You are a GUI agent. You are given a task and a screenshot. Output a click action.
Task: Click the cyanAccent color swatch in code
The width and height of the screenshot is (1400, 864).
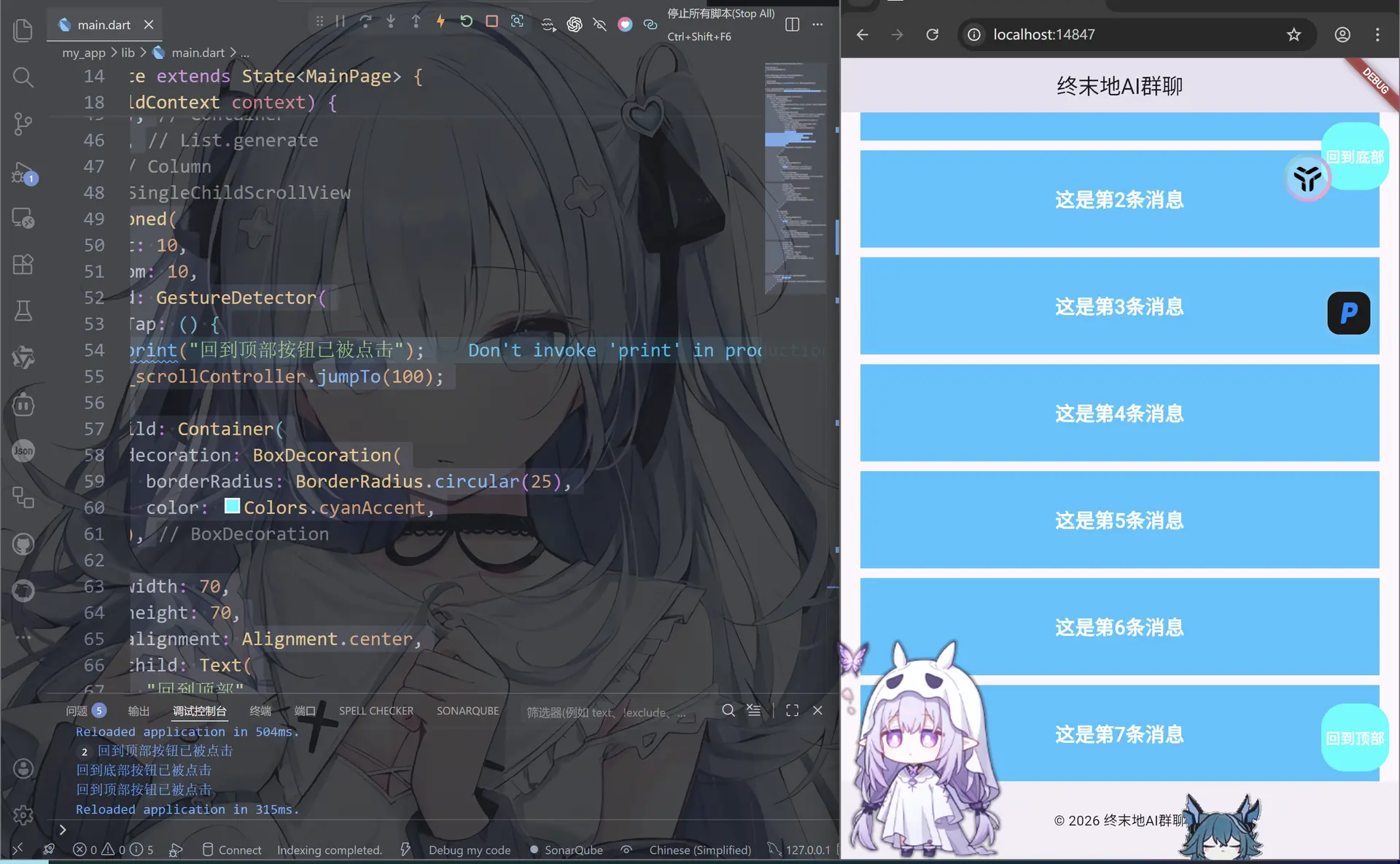[232, 506]
